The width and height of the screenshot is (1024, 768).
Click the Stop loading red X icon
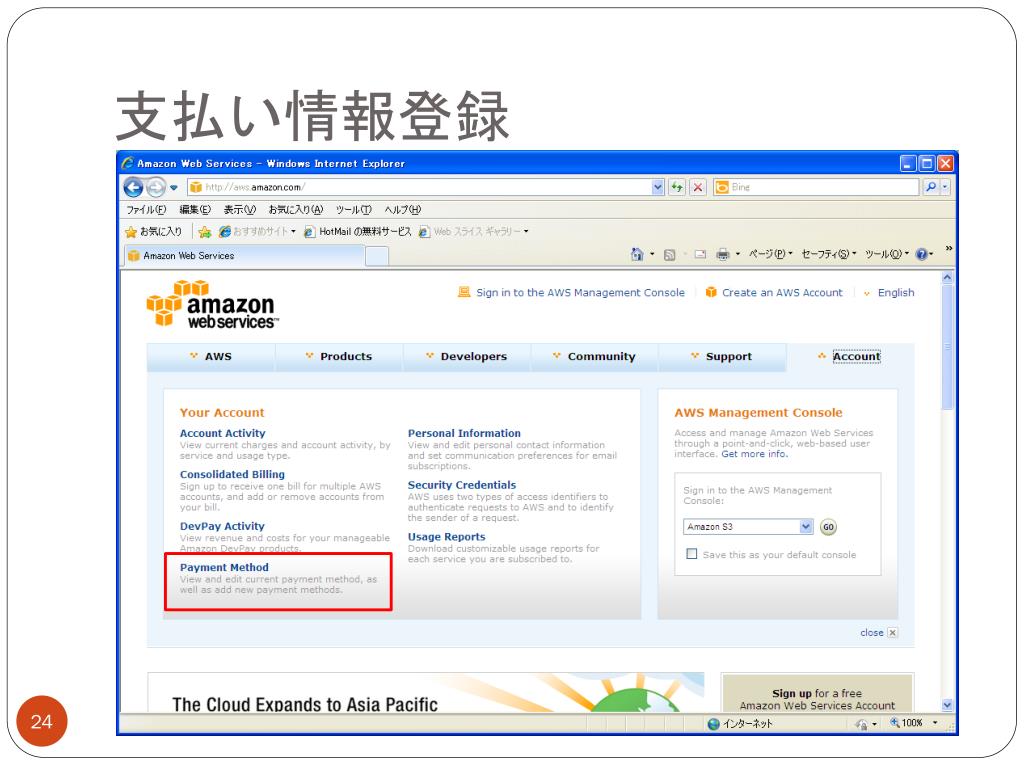coord(698,187)
